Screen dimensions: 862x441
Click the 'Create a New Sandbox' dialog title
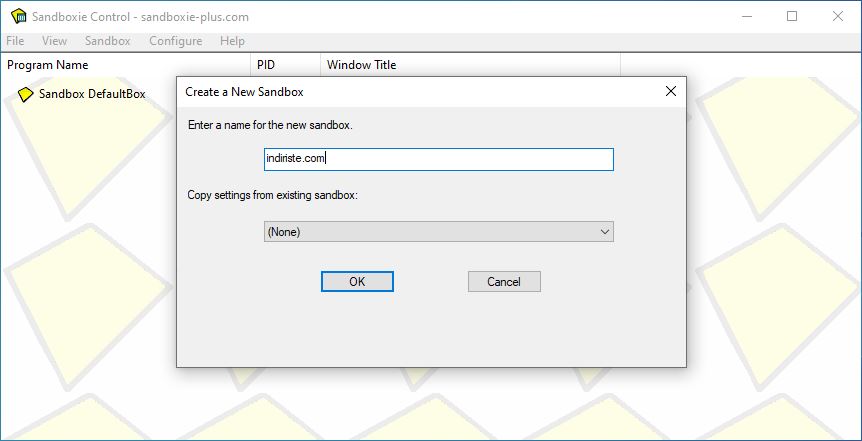[x=244, y=92]
